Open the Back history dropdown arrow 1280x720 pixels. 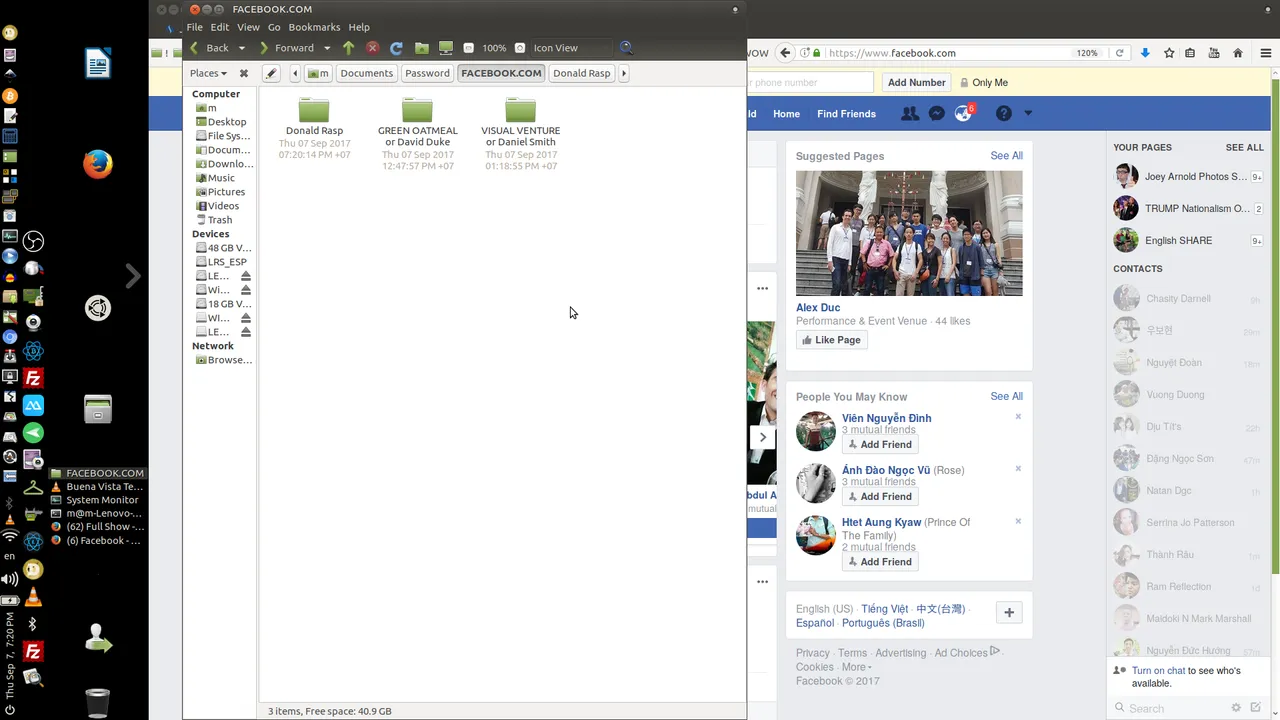click(x=241, y=48)
